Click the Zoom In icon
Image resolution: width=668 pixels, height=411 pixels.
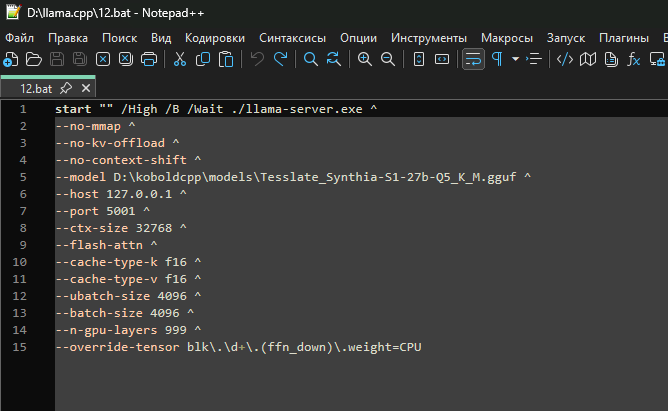pos(364,59)
